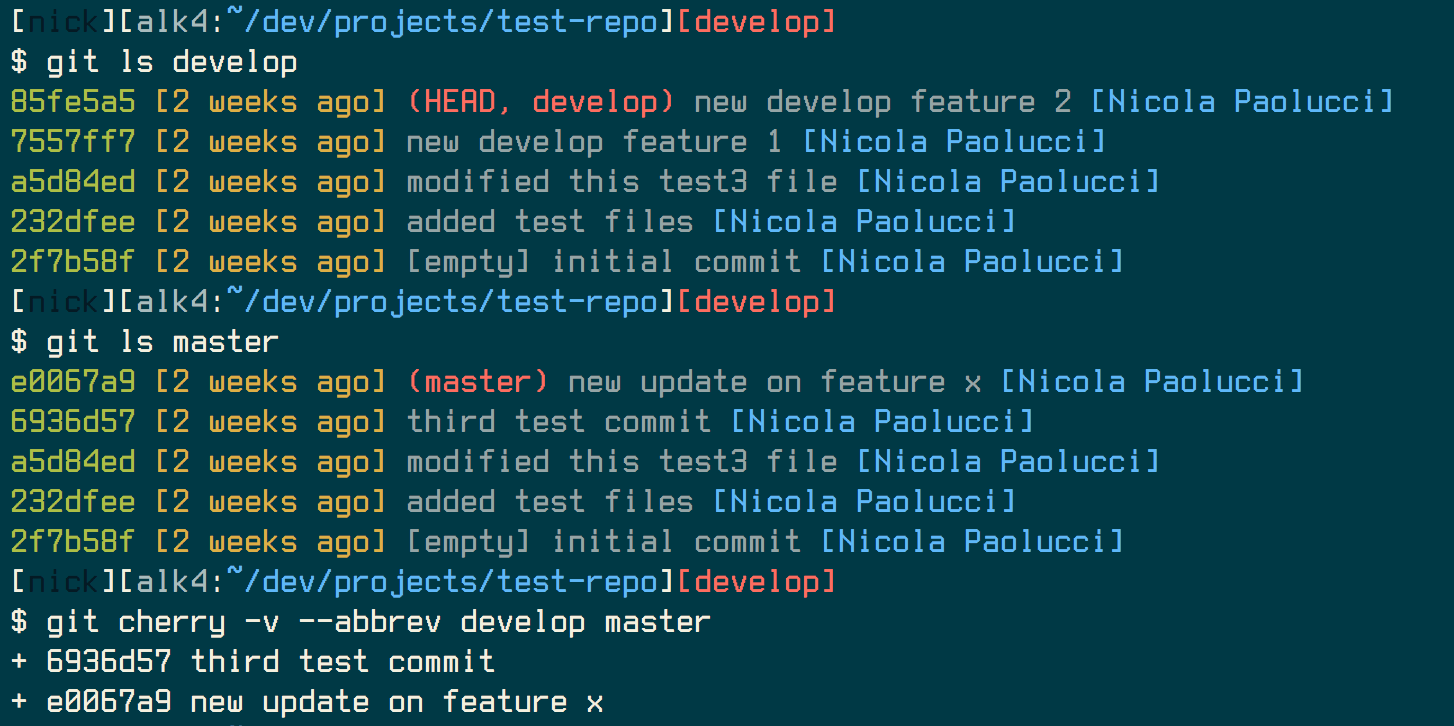The image size is (1454, 726).
Task: Click the -v flag in cherry command
Action: [x=262, y=622]
